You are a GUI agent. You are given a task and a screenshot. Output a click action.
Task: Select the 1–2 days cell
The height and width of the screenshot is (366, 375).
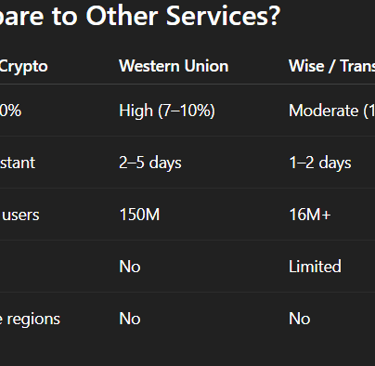point(320,163)
